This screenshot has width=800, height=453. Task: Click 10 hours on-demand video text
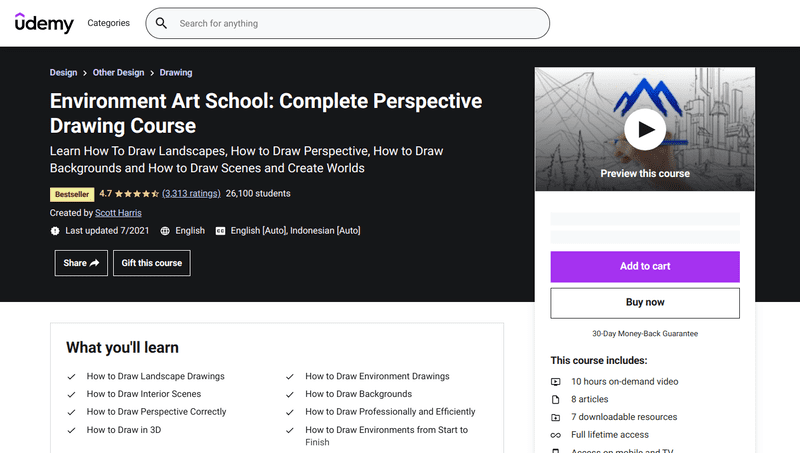624,382
